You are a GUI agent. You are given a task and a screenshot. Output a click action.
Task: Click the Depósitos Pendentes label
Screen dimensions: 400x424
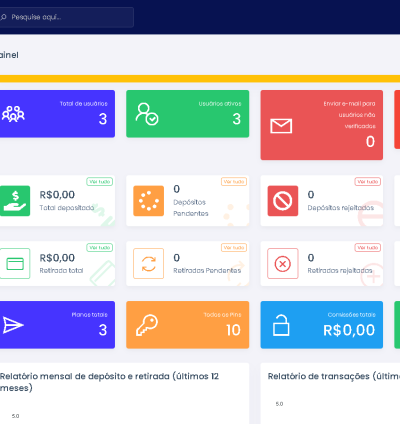coord(191,208)
